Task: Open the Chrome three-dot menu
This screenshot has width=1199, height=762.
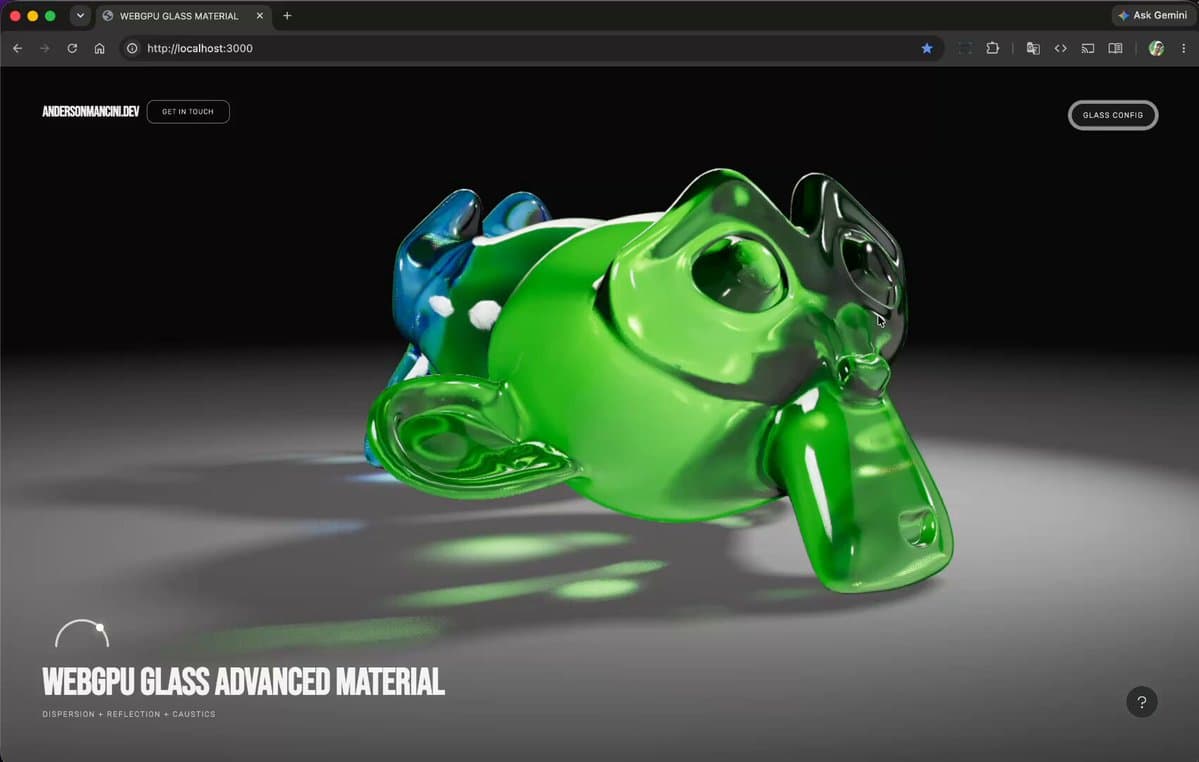Action: coord(1184,48)
